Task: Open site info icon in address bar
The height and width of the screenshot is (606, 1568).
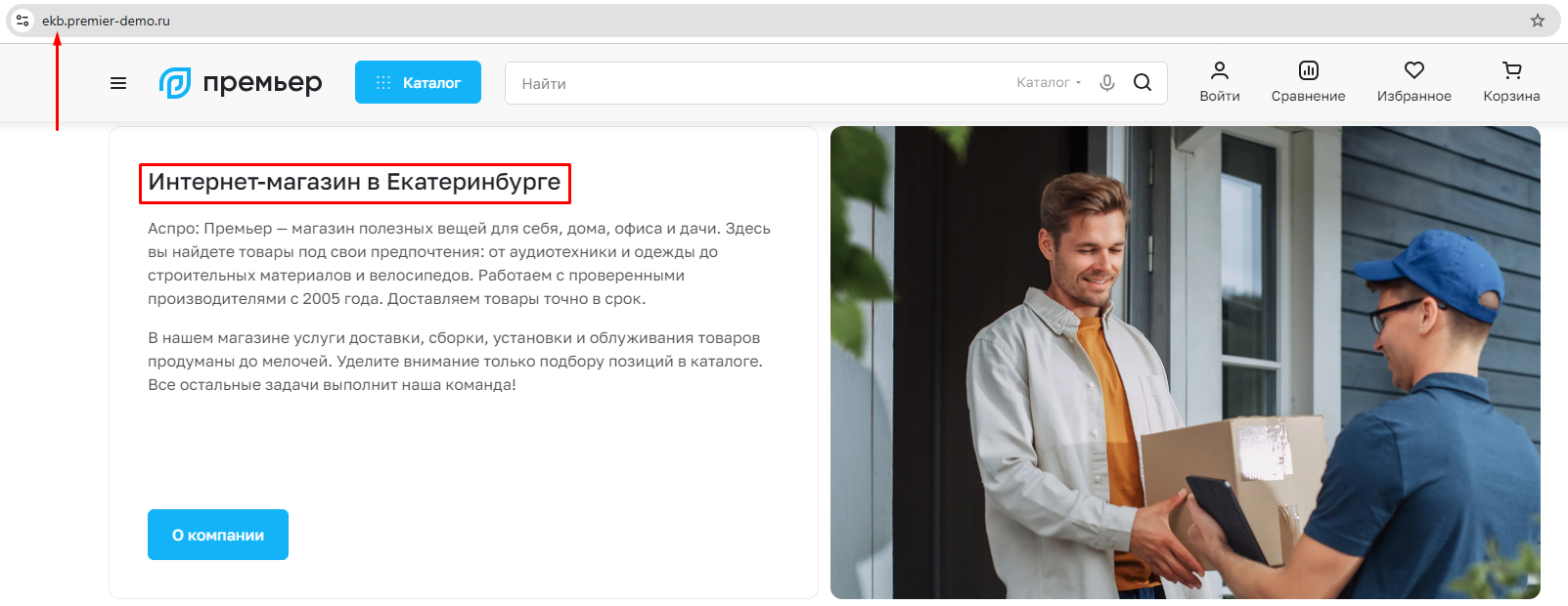Action: 22,21
